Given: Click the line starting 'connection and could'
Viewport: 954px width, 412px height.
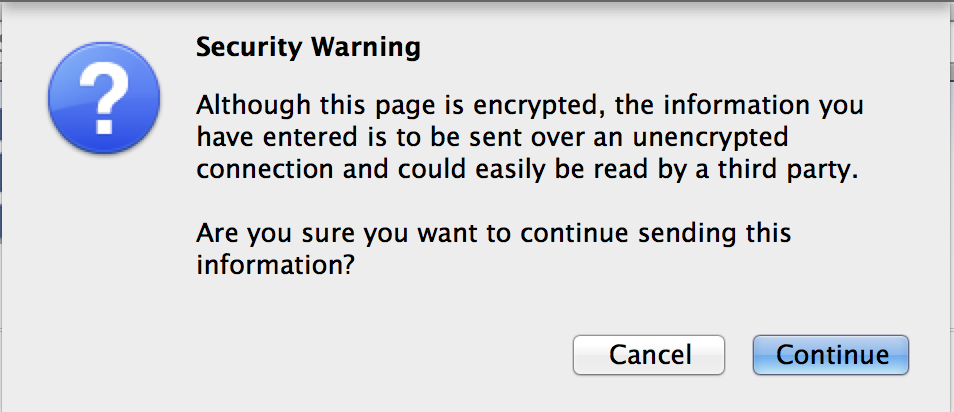Looking at the screenshot, I should (527, 170).
